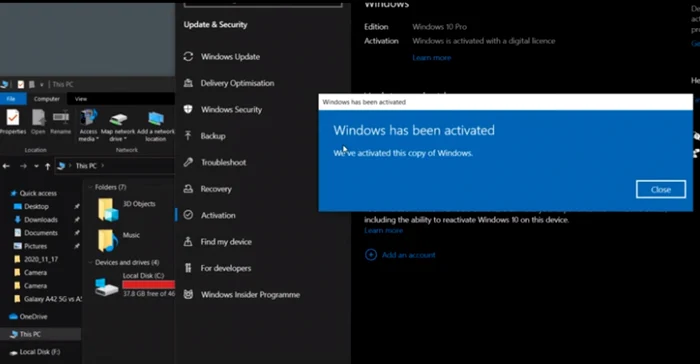Click the Properties checkmark in Explorer's quick access toolbar
The height and width of the screenshot is (364, 700).
click(x=21, y=84)
